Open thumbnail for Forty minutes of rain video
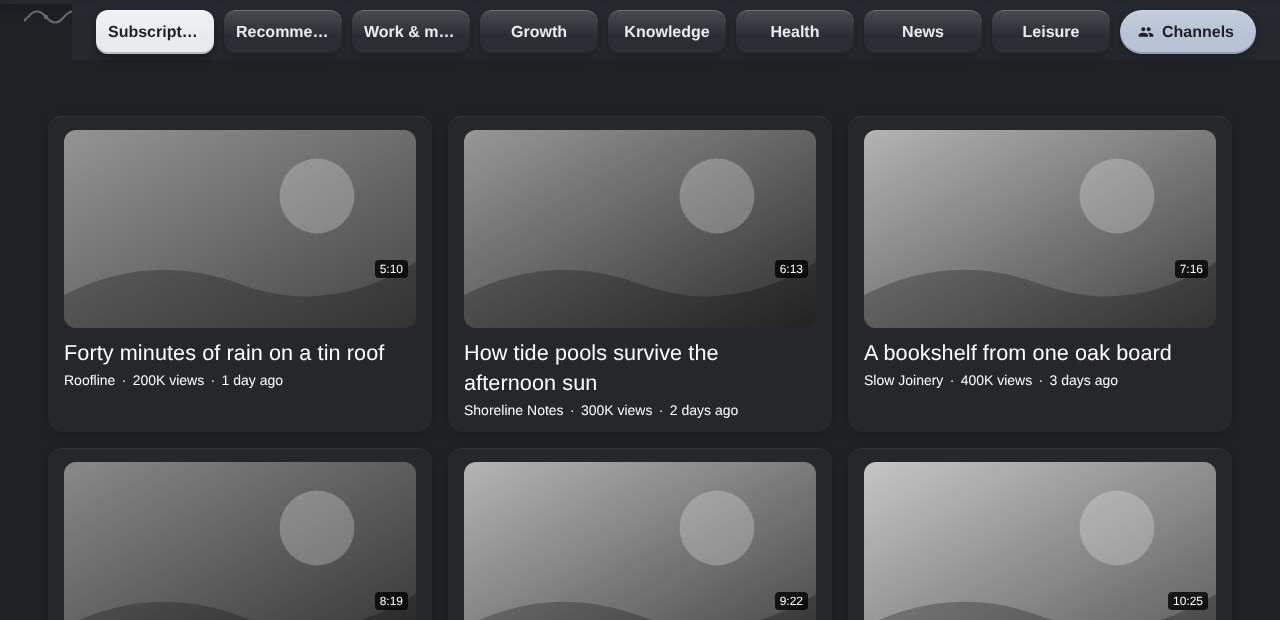The image size is (1280, 620). [240, 229]
